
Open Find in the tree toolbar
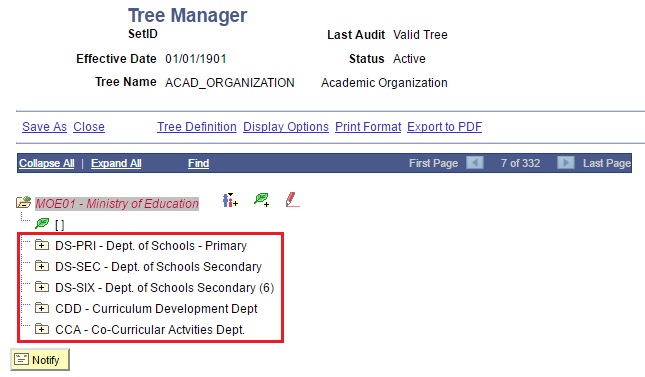pos(199,163)
